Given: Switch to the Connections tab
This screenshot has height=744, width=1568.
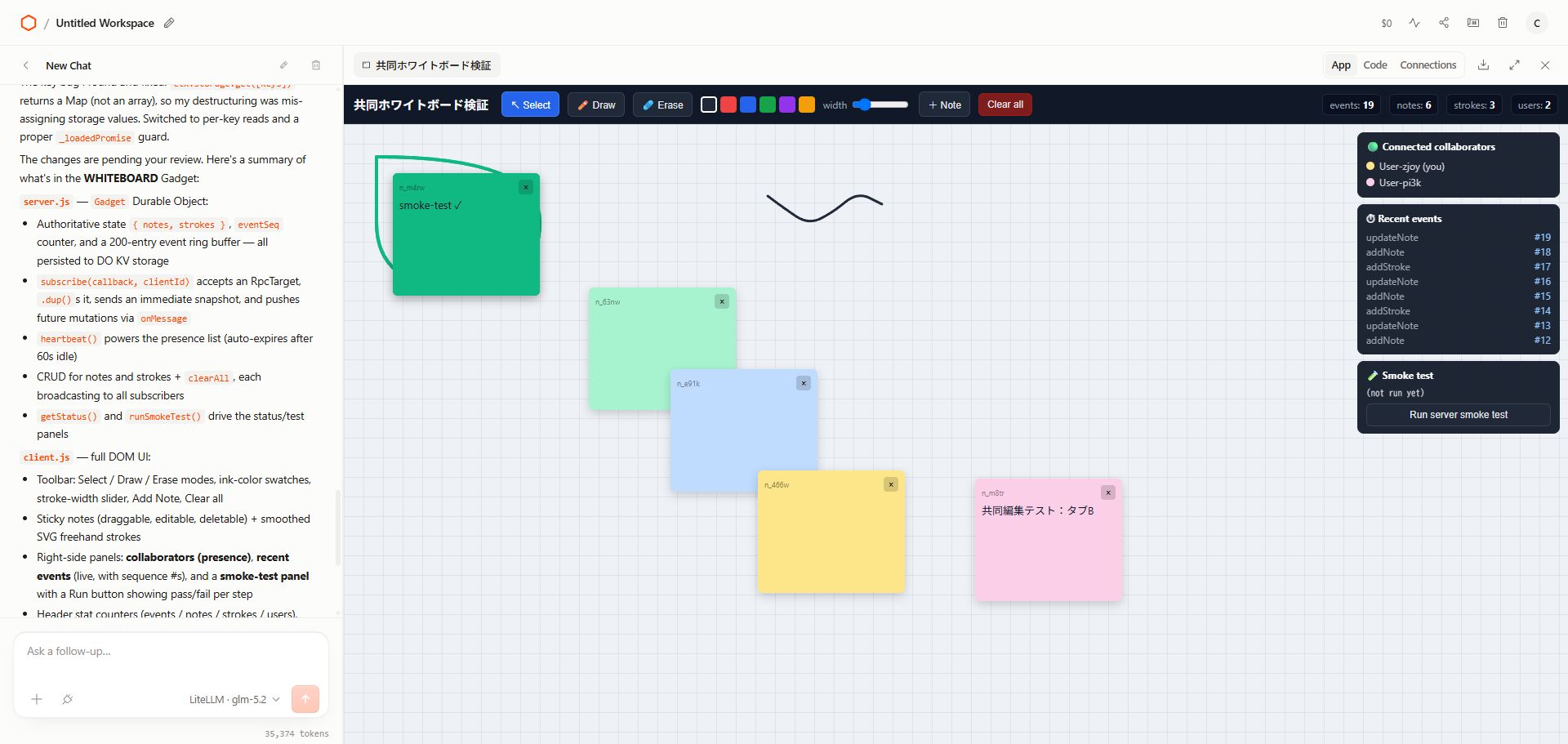Looking at the screenshot, I should (x=1428, y=65).
